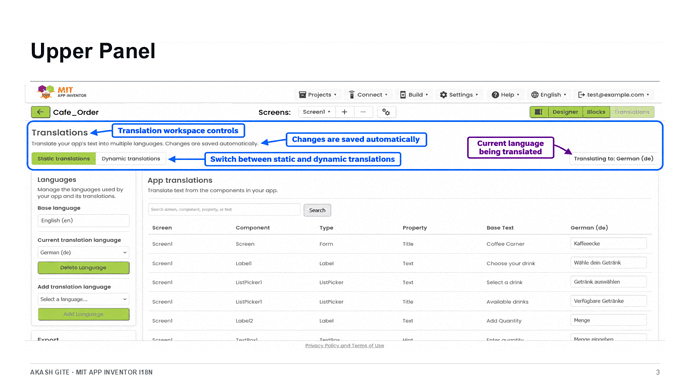This screenshot has width=690, height=388.
Task: Open the Settings menu
Action: 459,95
